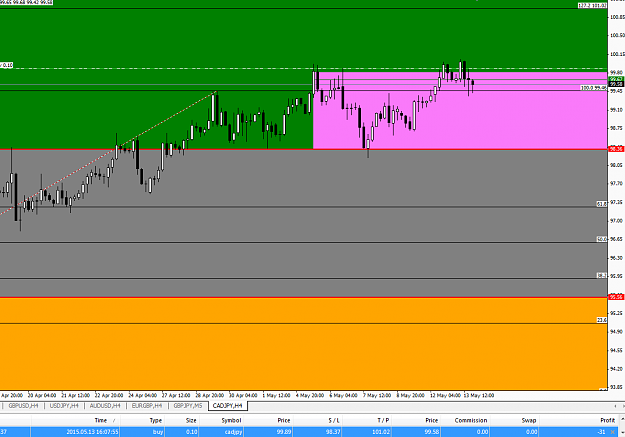Click the 0.10 lot size cell
This screenshot has height=437, width=625.
pos(191,432)
